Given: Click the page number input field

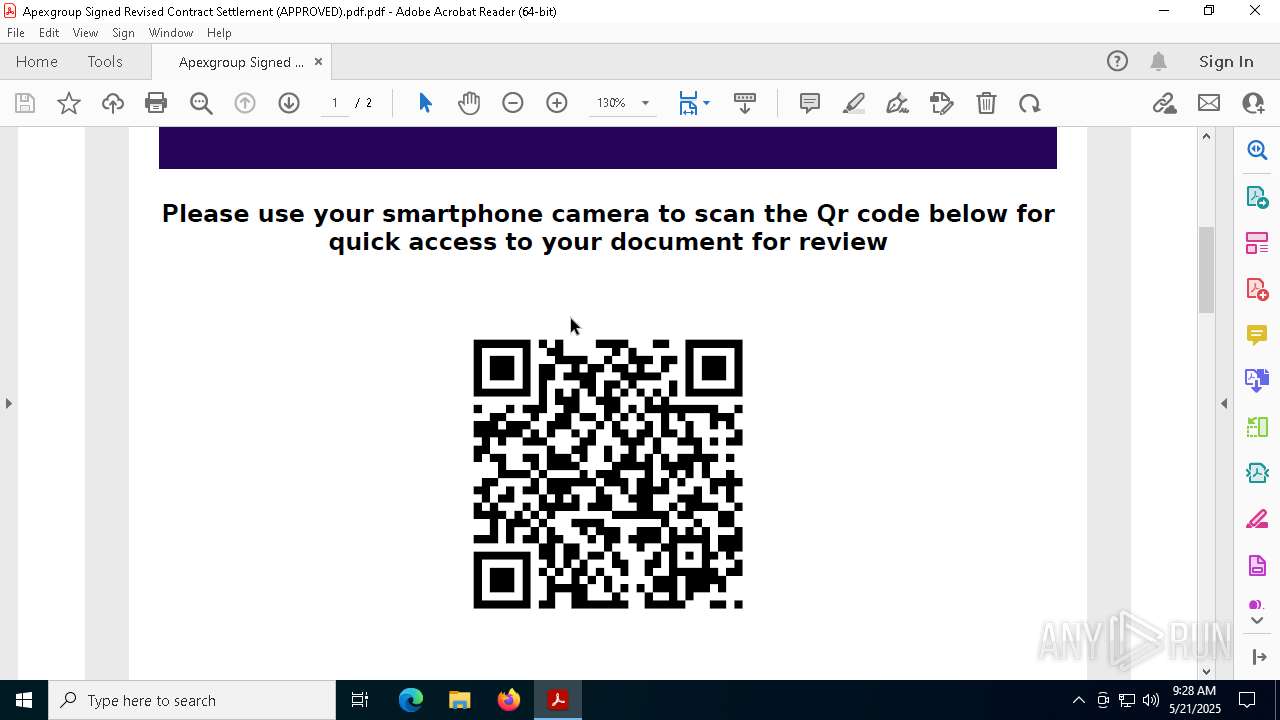Looking at the screenshot, I should [335, 103].
